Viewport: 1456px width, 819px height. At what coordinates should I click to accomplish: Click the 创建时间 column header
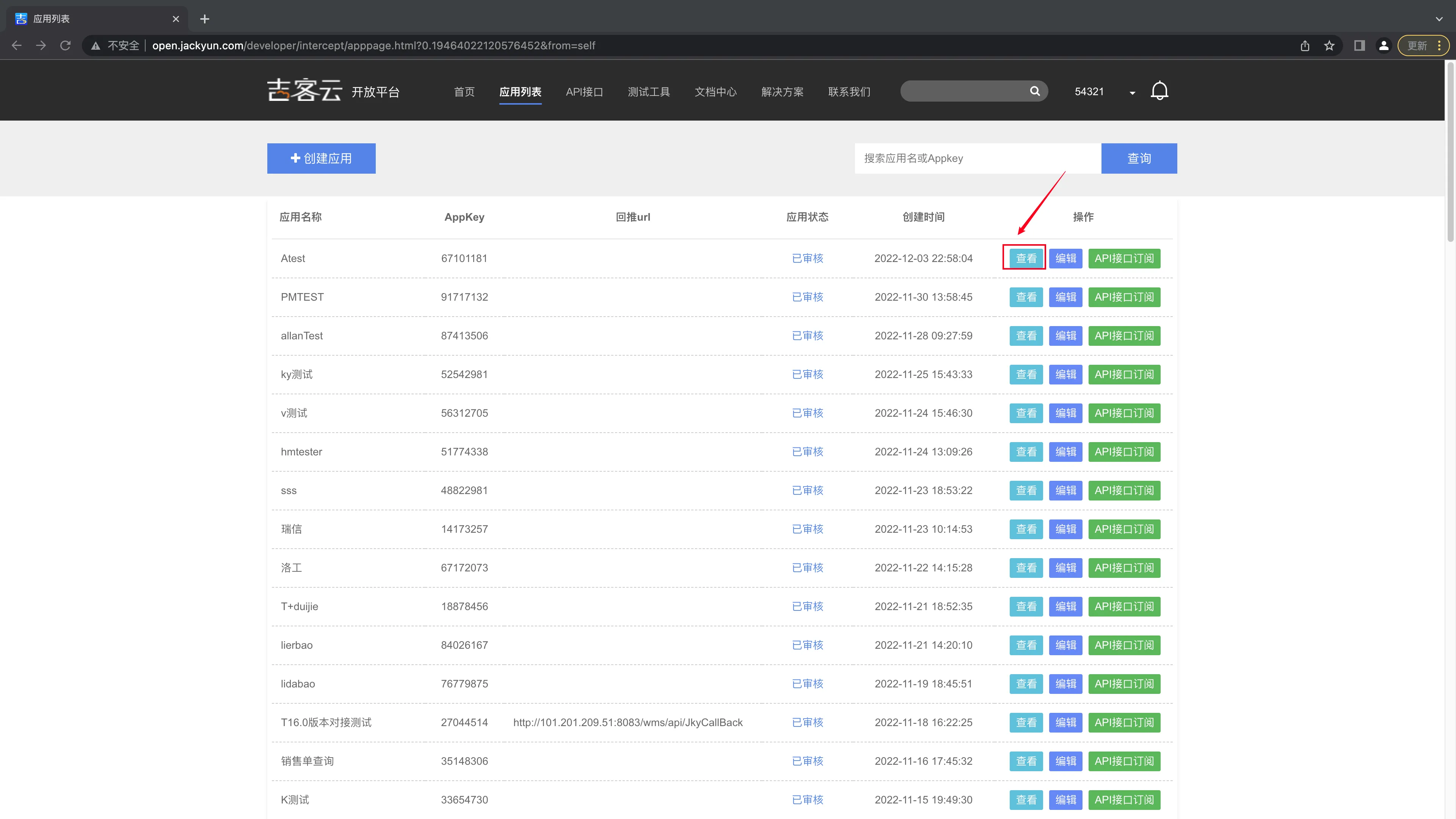coord(923,217)
